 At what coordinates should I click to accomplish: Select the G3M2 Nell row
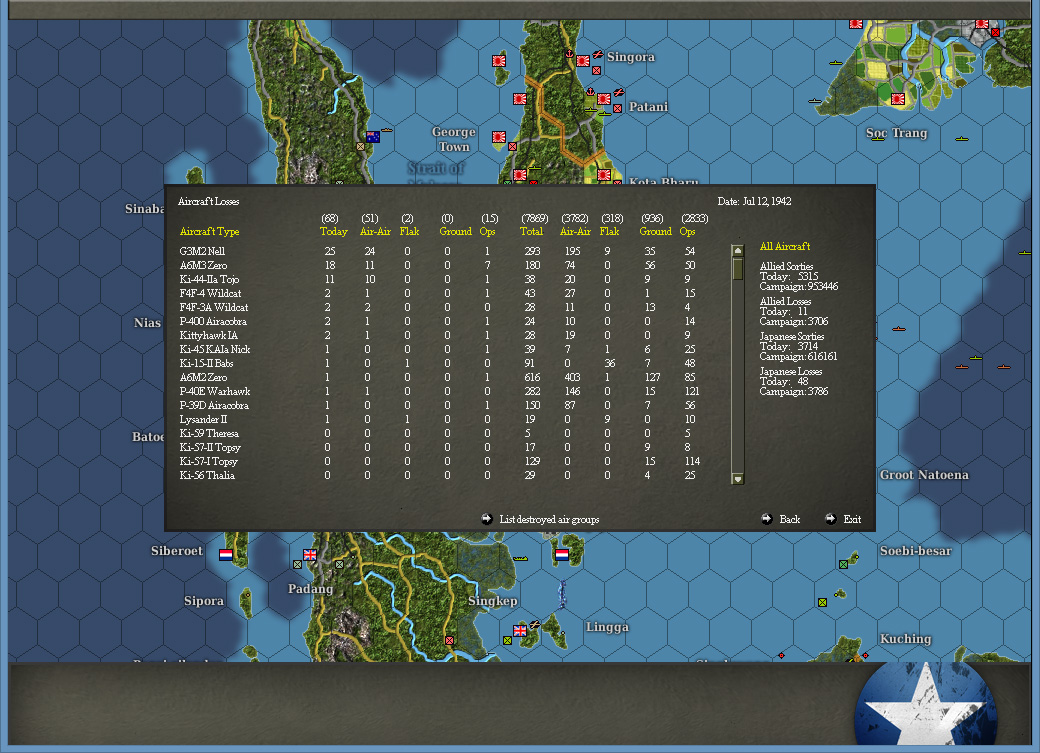pos(438,251)
